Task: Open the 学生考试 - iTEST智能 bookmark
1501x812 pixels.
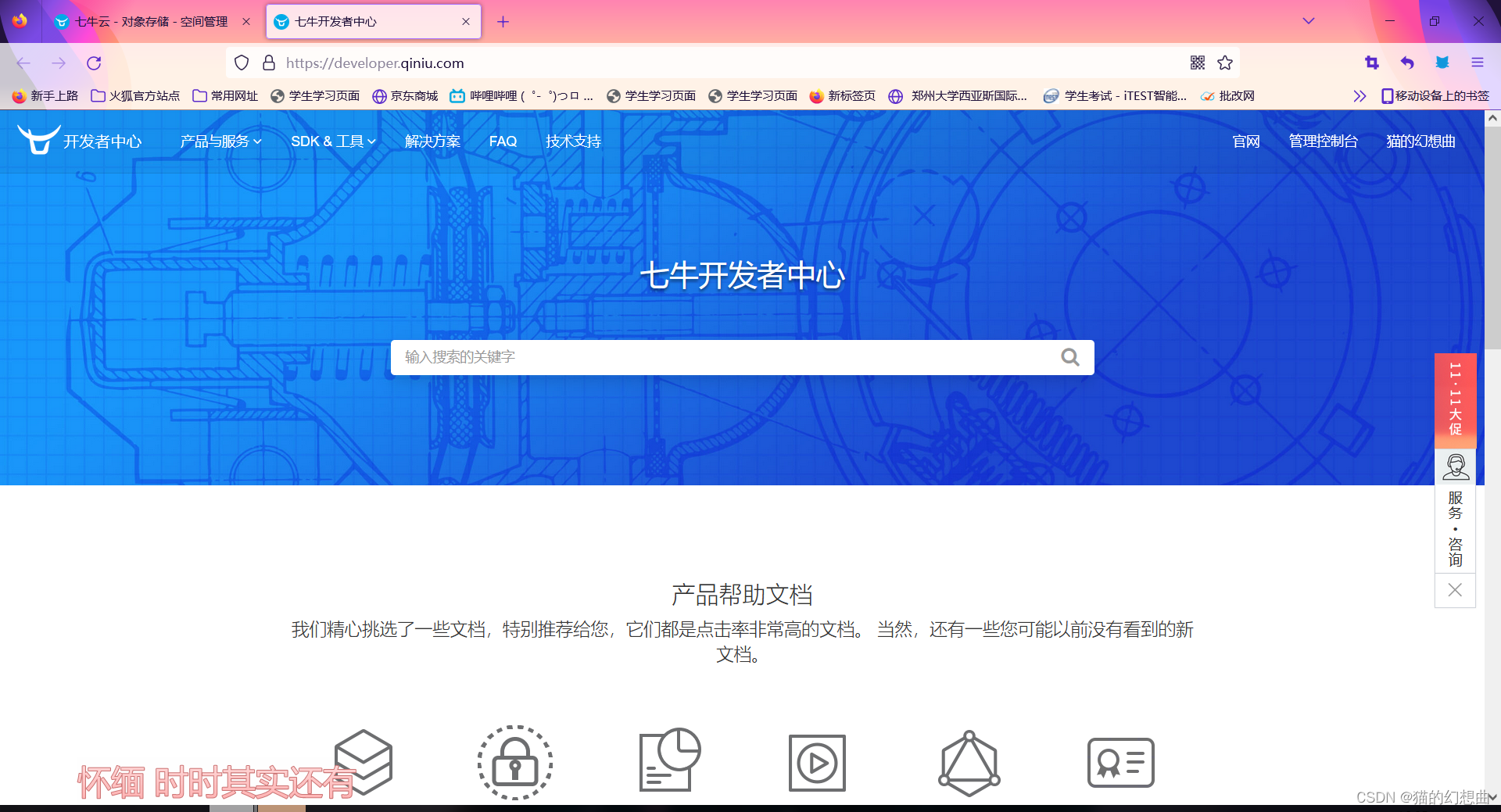Action: click(1116, 96)
